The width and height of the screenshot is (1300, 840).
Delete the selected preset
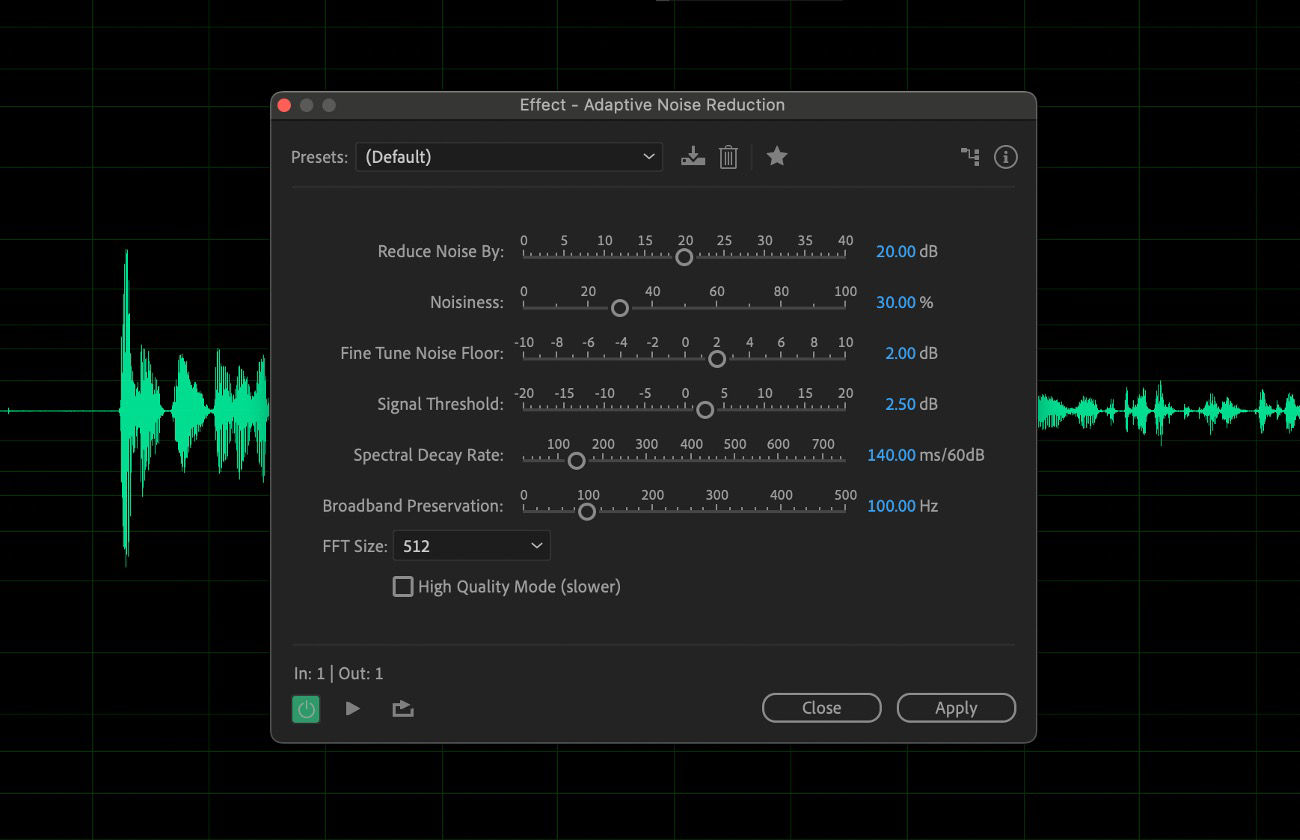pos(728,156)
